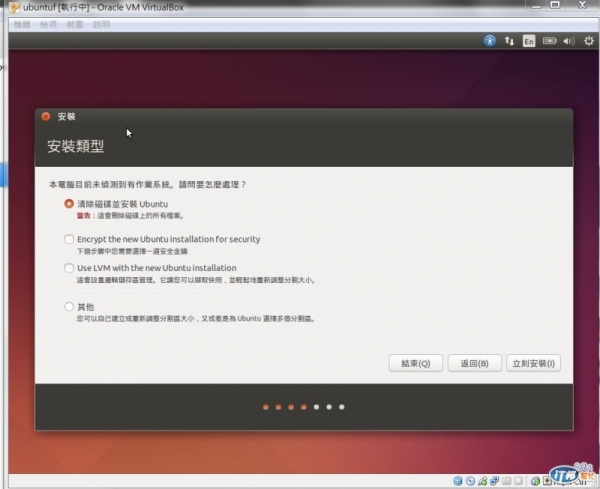Viewport: 600px width, 489px height.
Task: Open the system gear menu
Action: [x=589, y=41]
